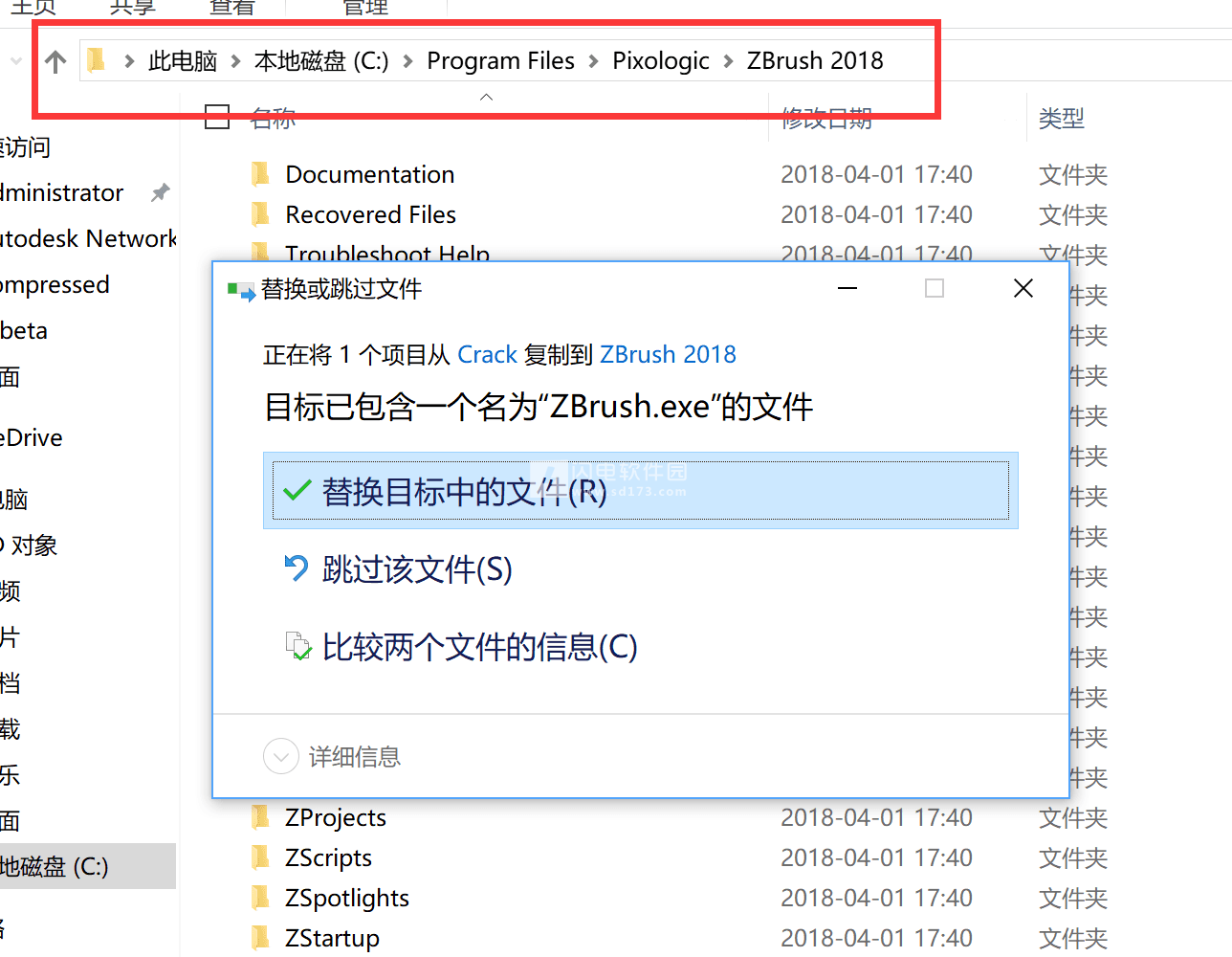Click the copy dialog title icon
1232x957 pixels.
(241, 290)
